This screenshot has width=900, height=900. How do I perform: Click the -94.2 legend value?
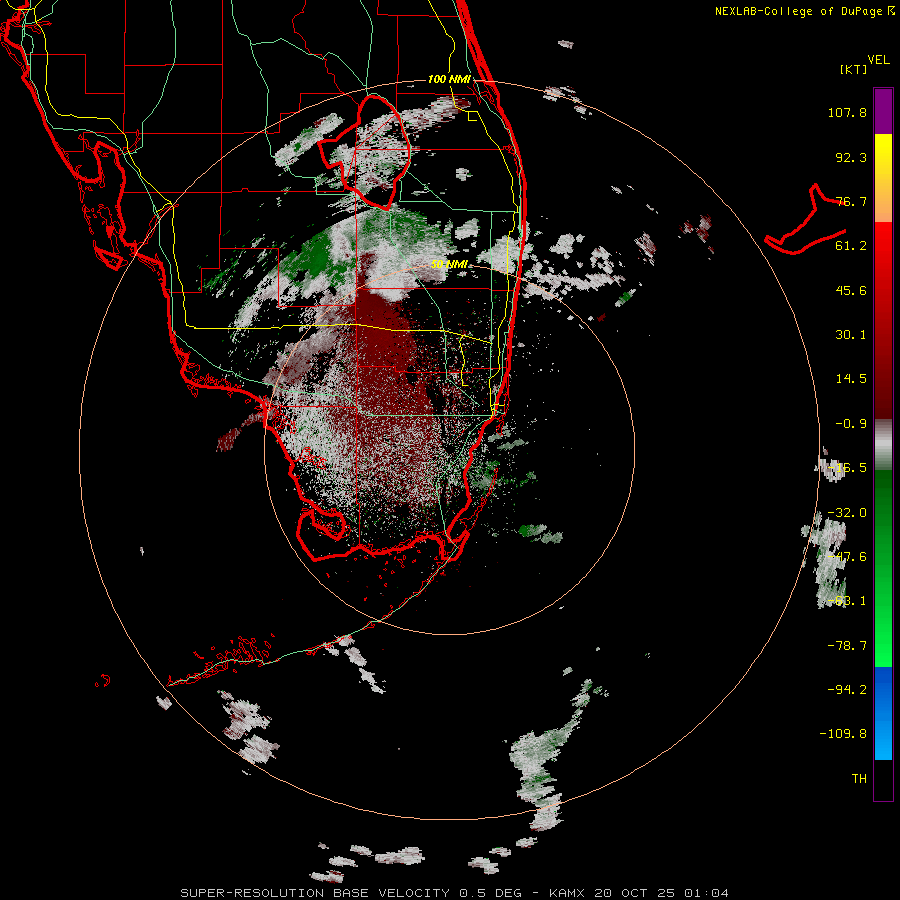847,689
